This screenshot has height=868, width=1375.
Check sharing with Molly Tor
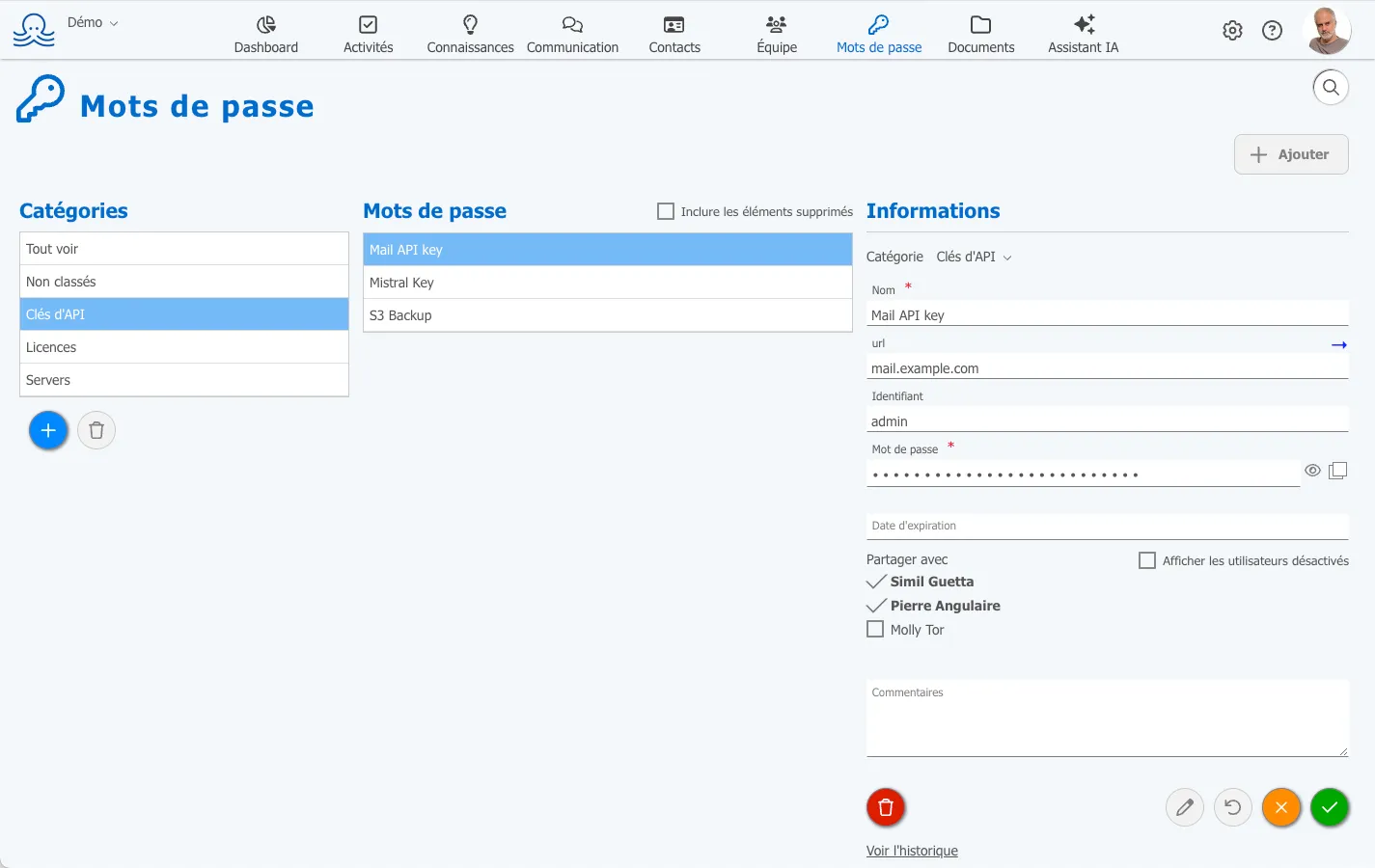875,629
